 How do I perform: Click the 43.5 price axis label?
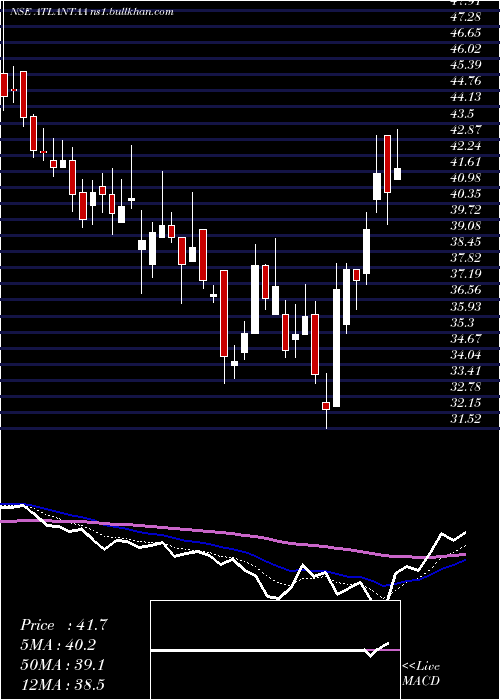pyautogui.click(x=462, y=113)
